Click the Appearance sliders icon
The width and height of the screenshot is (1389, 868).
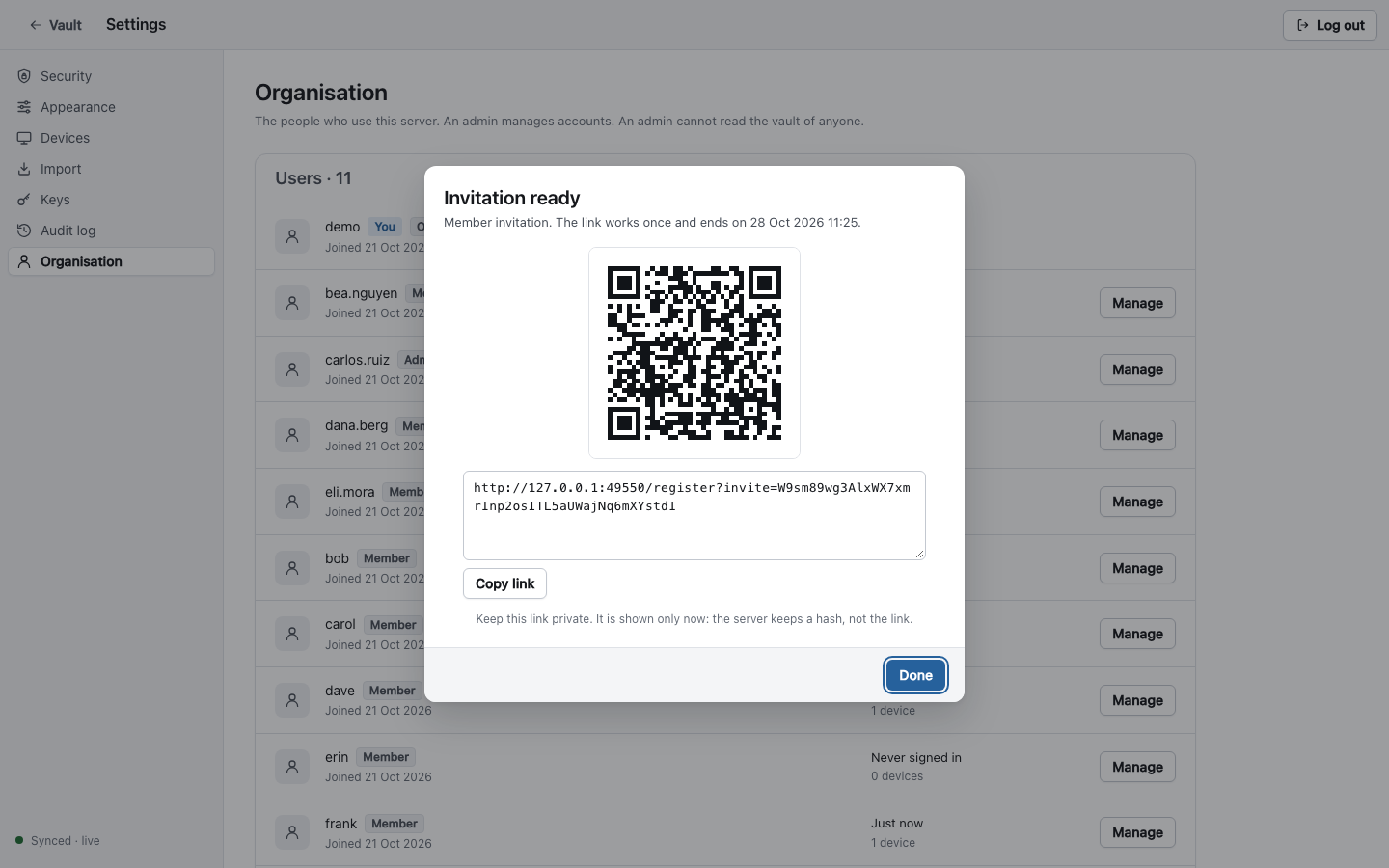tap(24, 107)
